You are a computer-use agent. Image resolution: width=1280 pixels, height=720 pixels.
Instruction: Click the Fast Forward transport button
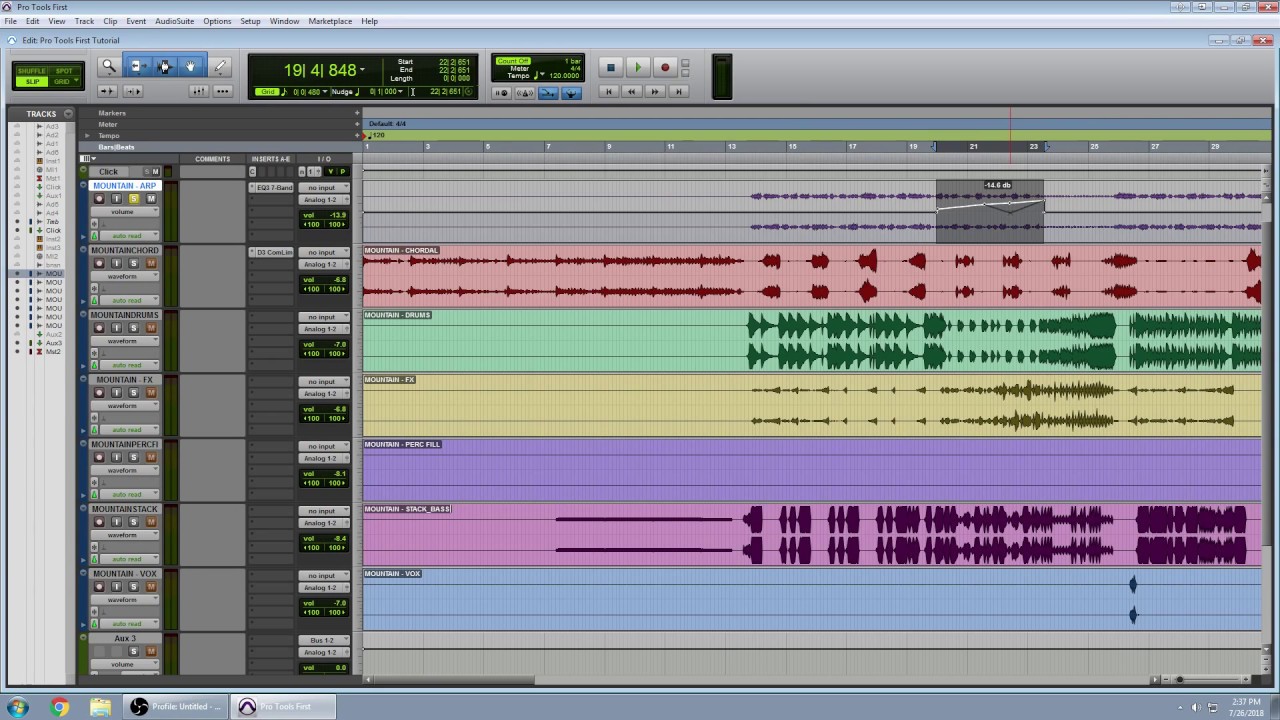coord(655,91)
